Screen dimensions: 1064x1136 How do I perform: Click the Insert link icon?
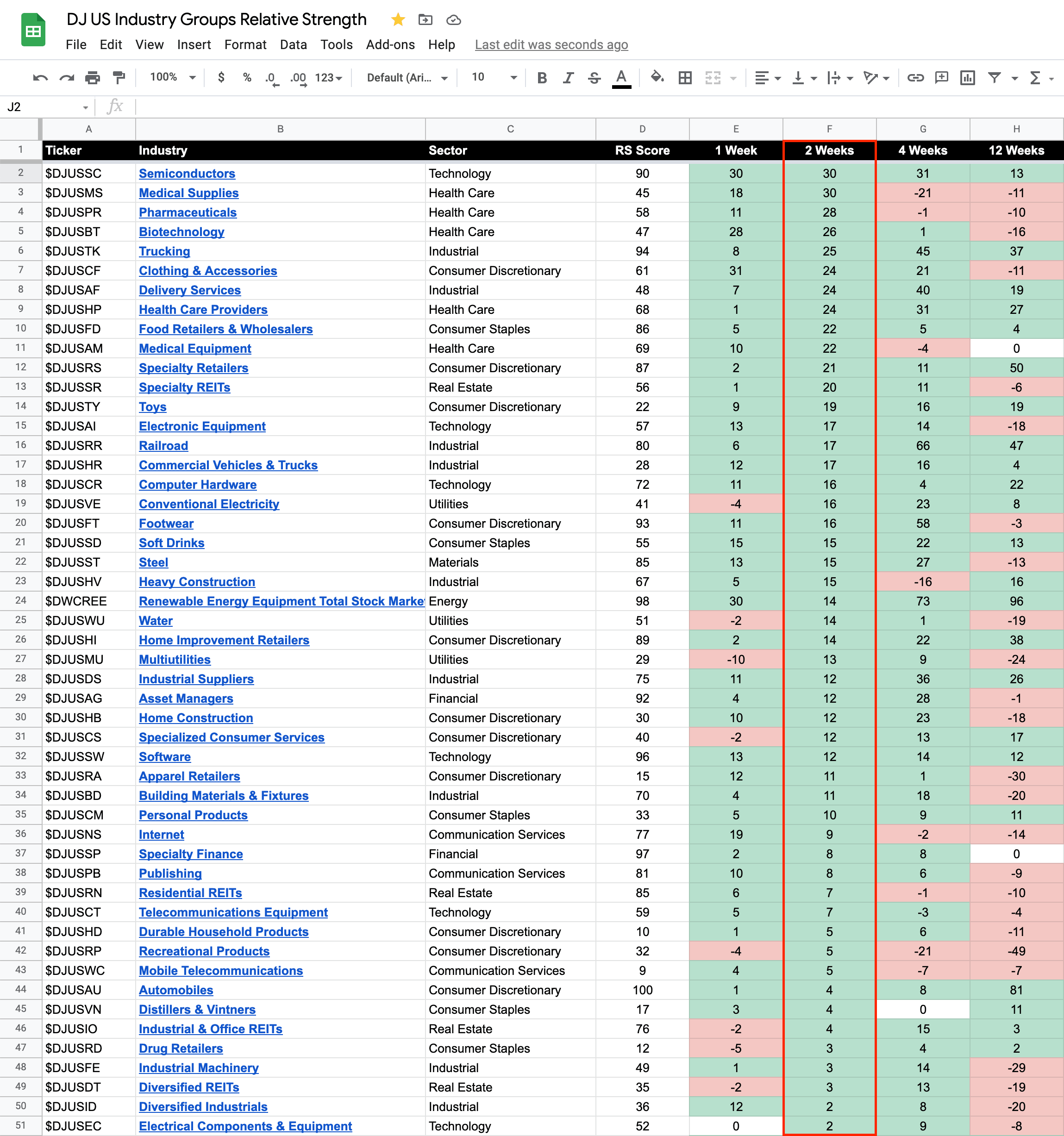tap(915, 78)
